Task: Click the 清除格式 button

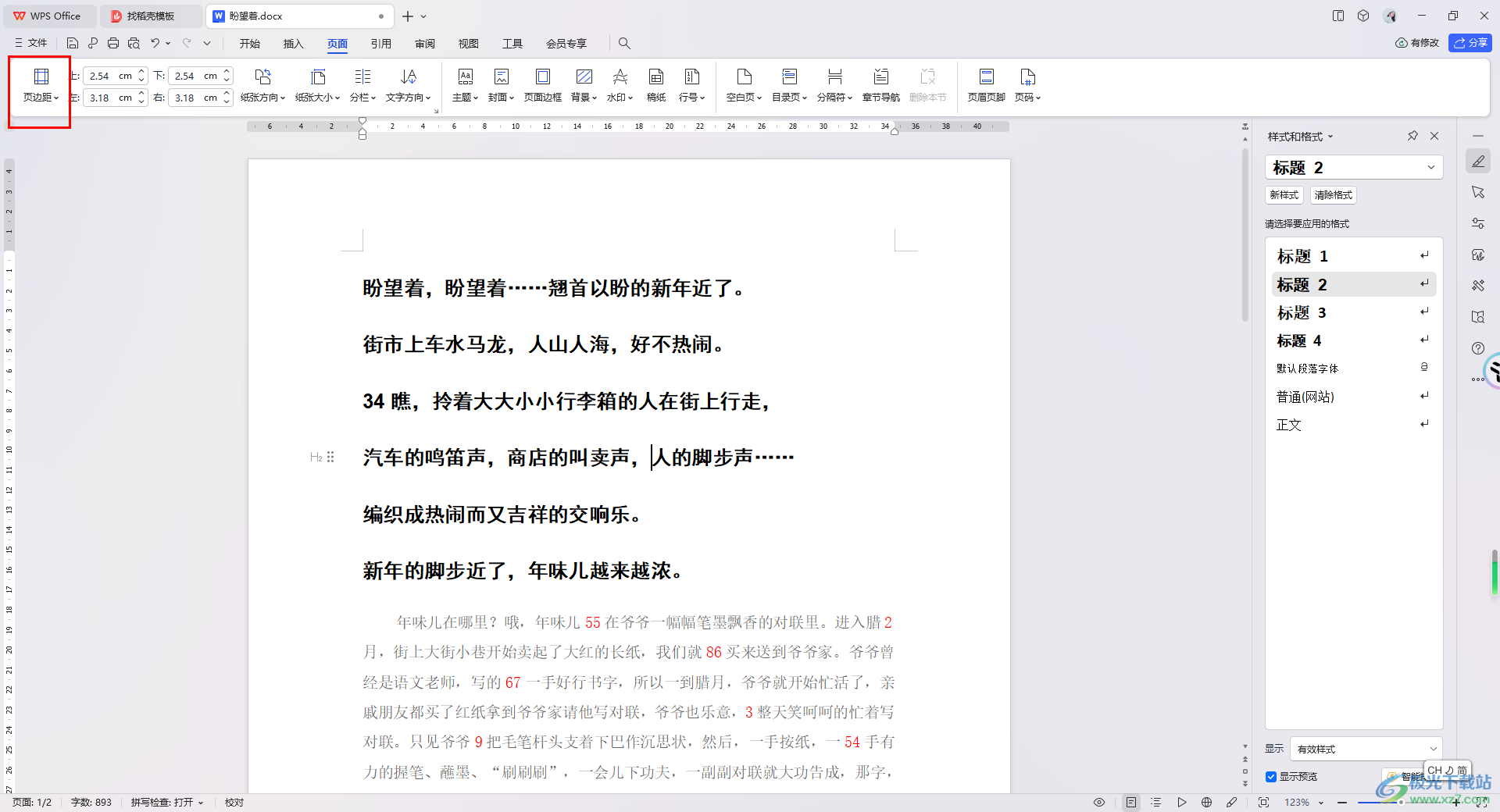Action: point(1333,195)
